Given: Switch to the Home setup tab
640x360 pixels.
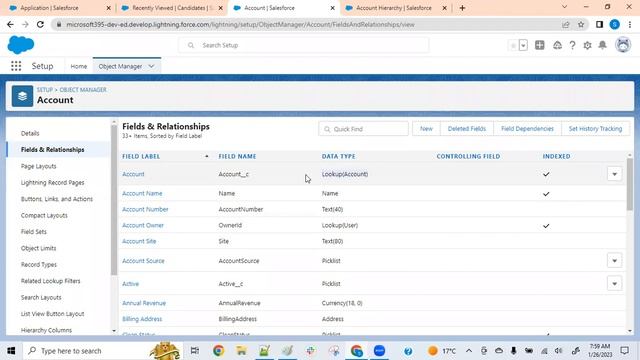Looking at the screenshot, I should pyautogui.click(x=79, y=66).
